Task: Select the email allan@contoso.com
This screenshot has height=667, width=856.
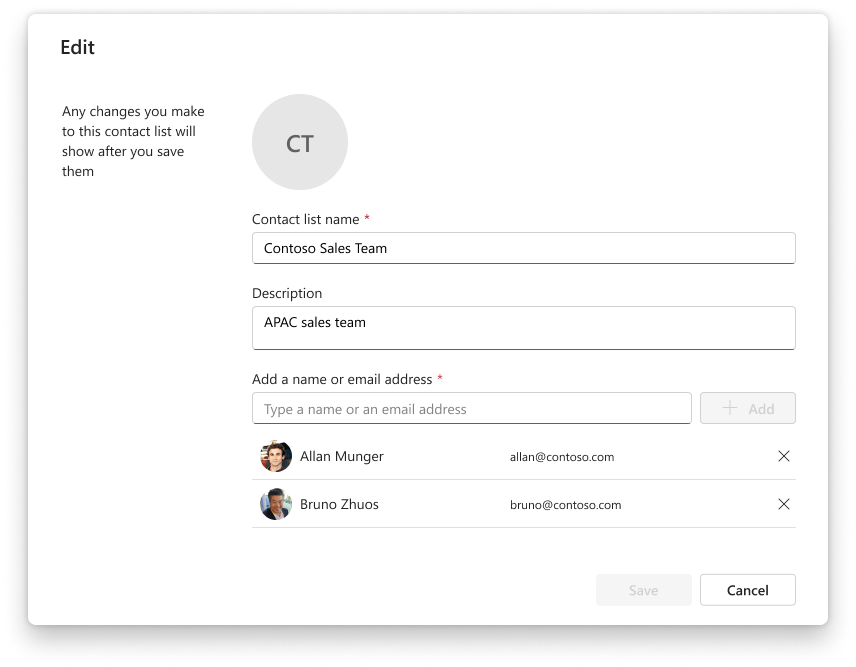Action: coord(562,456)
